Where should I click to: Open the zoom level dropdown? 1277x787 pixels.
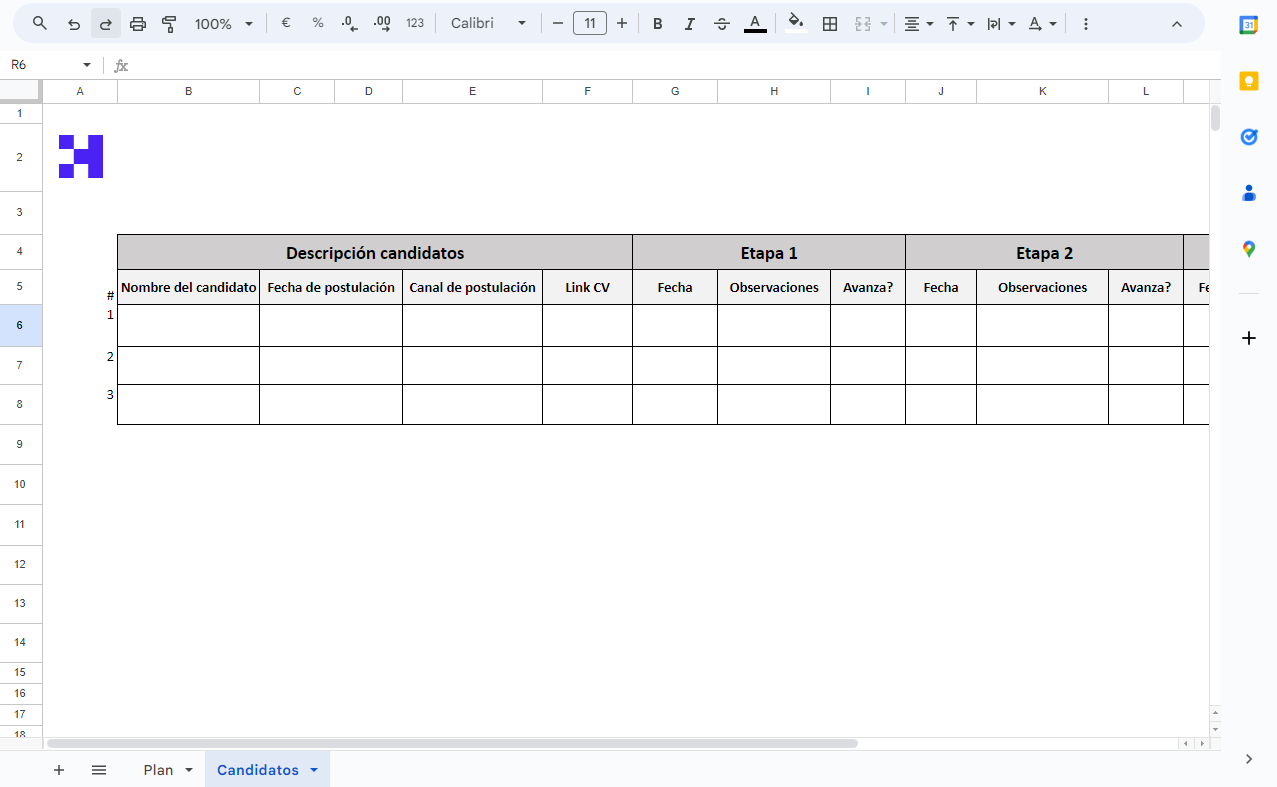tap(221, 22)
